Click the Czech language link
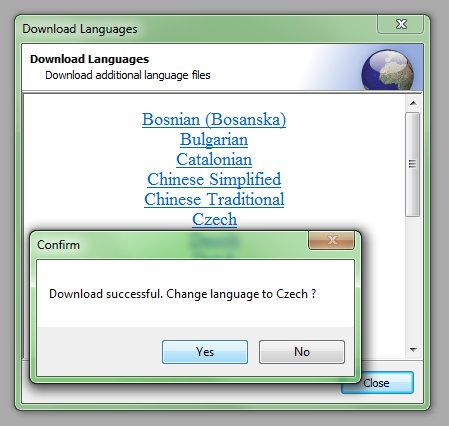The width and height of the screenshot is (449, 426). (214, 219)
